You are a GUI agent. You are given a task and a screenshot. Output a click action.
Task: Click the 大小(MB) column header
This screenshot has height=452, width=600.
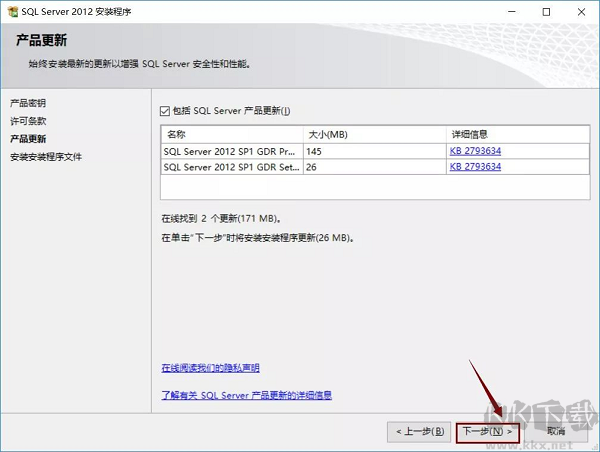coord(375,134)
